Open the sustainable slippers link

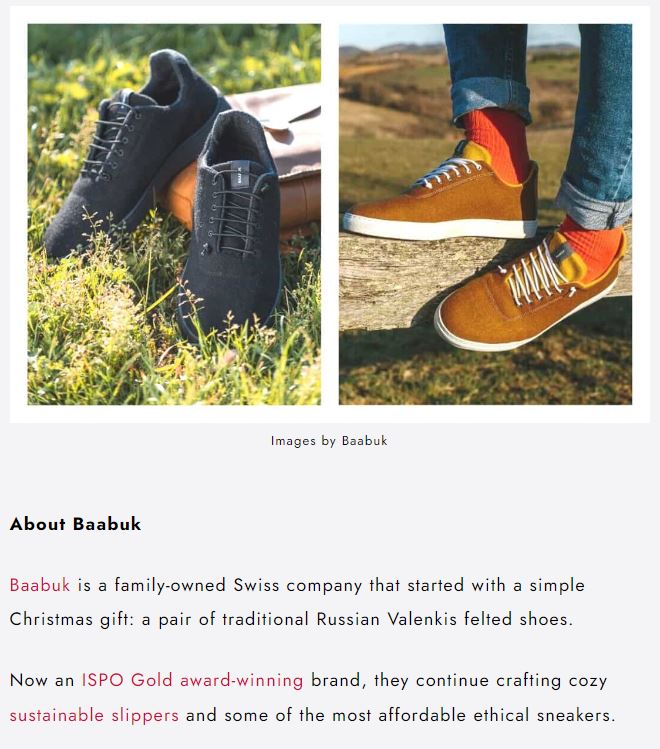point(94,716)
